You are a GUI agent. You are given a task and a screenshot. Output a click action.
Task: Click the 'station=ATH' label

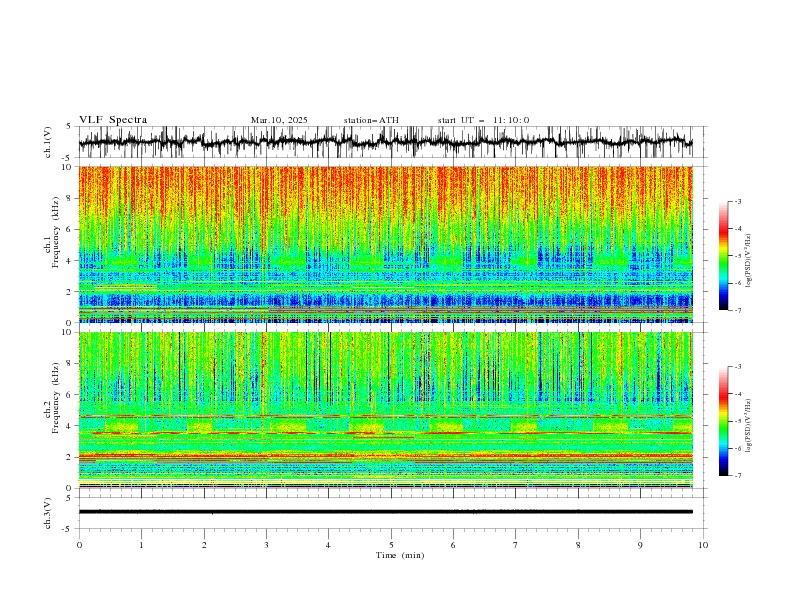(x=371, y=120)
